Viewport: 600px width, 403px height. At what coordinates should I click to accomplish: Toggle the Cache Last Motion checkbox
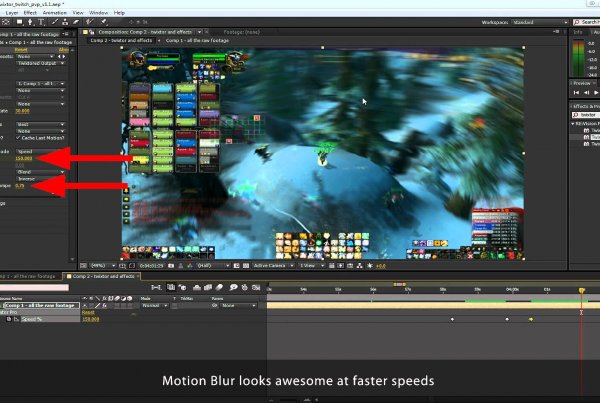coord(18,138)
